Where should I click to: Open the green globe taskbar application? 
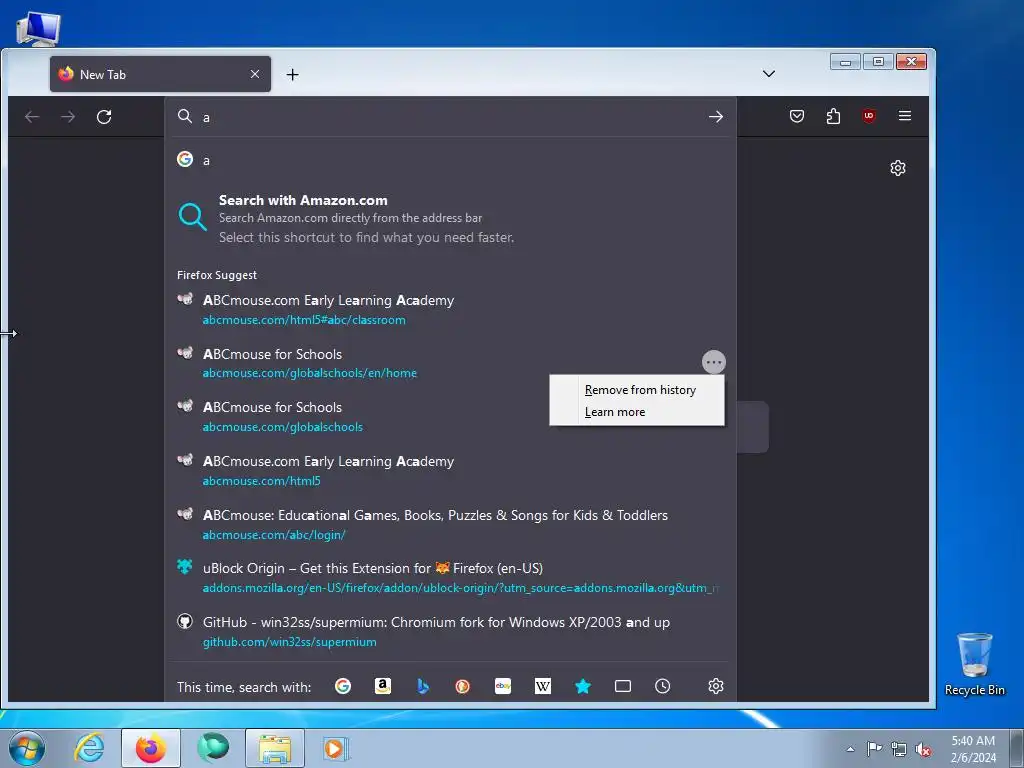point(213,748)
